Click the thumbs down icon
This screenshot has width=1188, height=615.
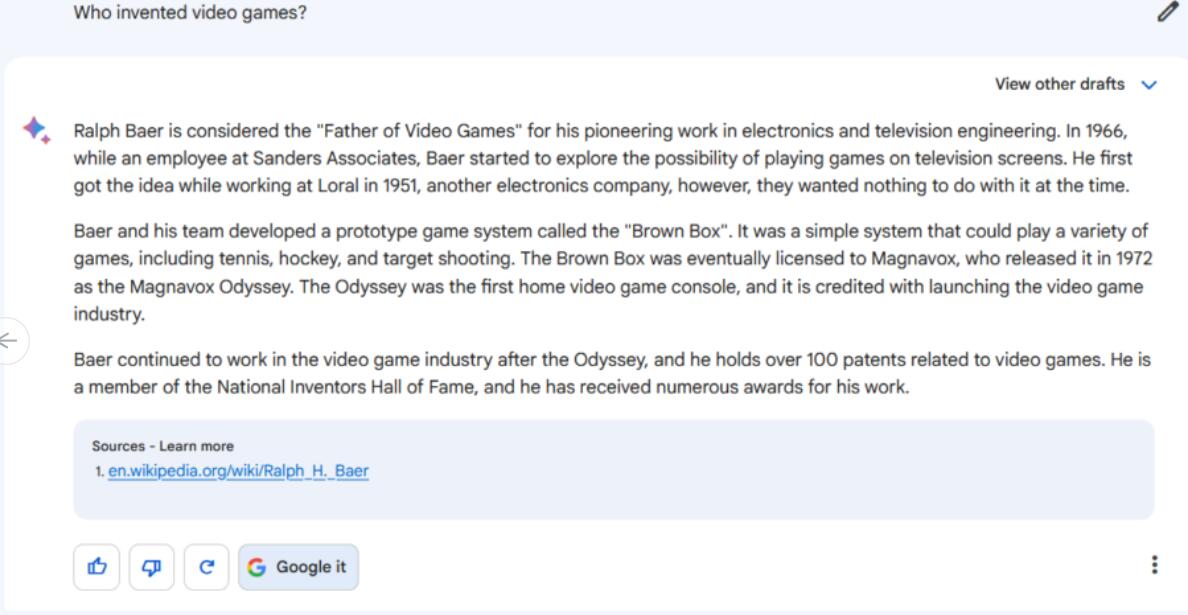tap(152, 567)
